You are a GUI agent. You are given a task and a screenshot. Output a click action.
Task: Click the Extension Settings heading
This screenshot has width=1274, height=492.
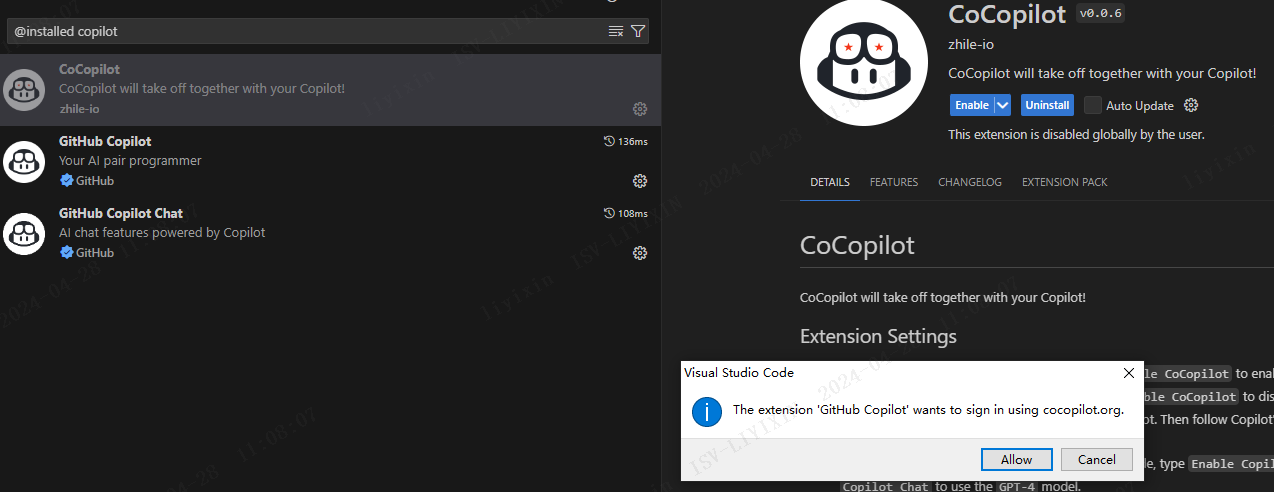coord(878,336)
